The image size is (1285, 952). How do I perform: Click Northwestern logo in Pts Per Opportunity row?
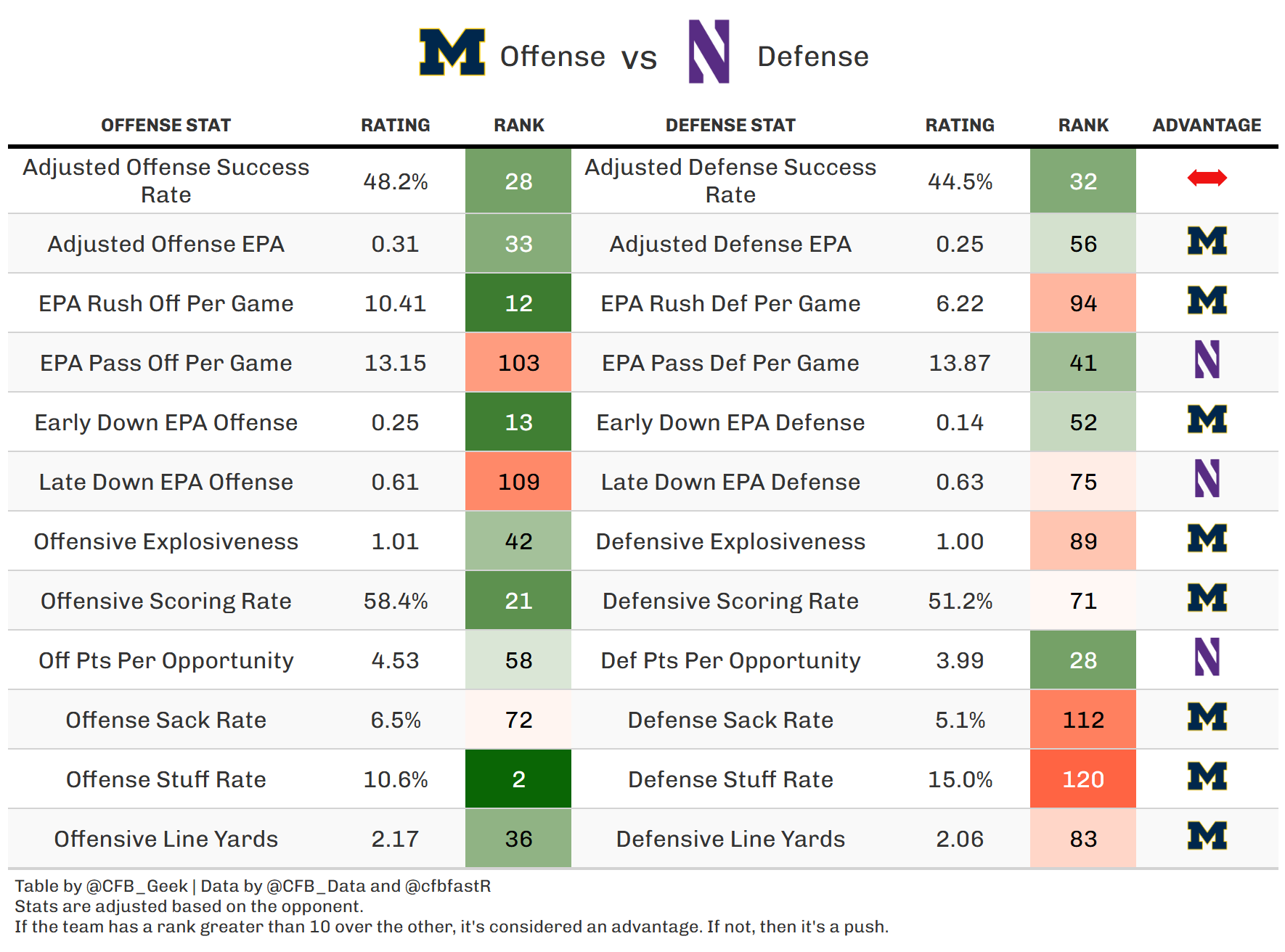[1207, 657]
